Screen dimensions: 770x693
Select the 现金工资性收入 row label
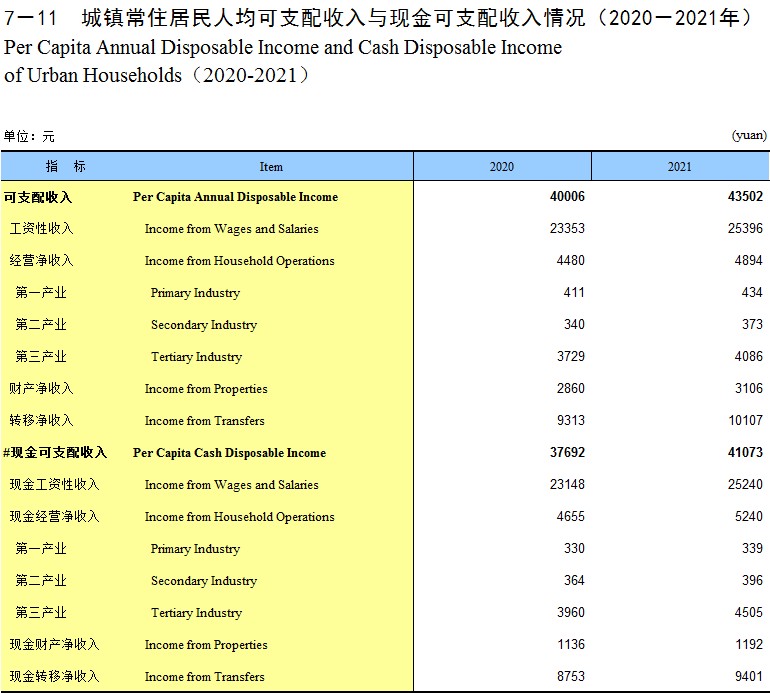coord(55,484)
